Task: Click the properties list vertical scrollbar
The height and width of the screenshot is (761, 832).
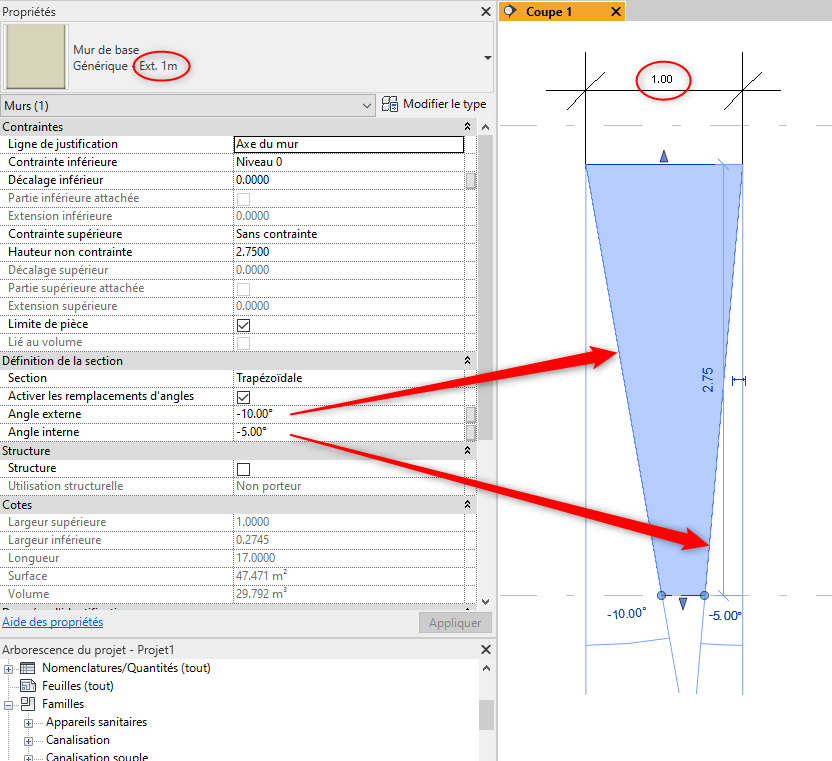Action: (x=486, y=300)
